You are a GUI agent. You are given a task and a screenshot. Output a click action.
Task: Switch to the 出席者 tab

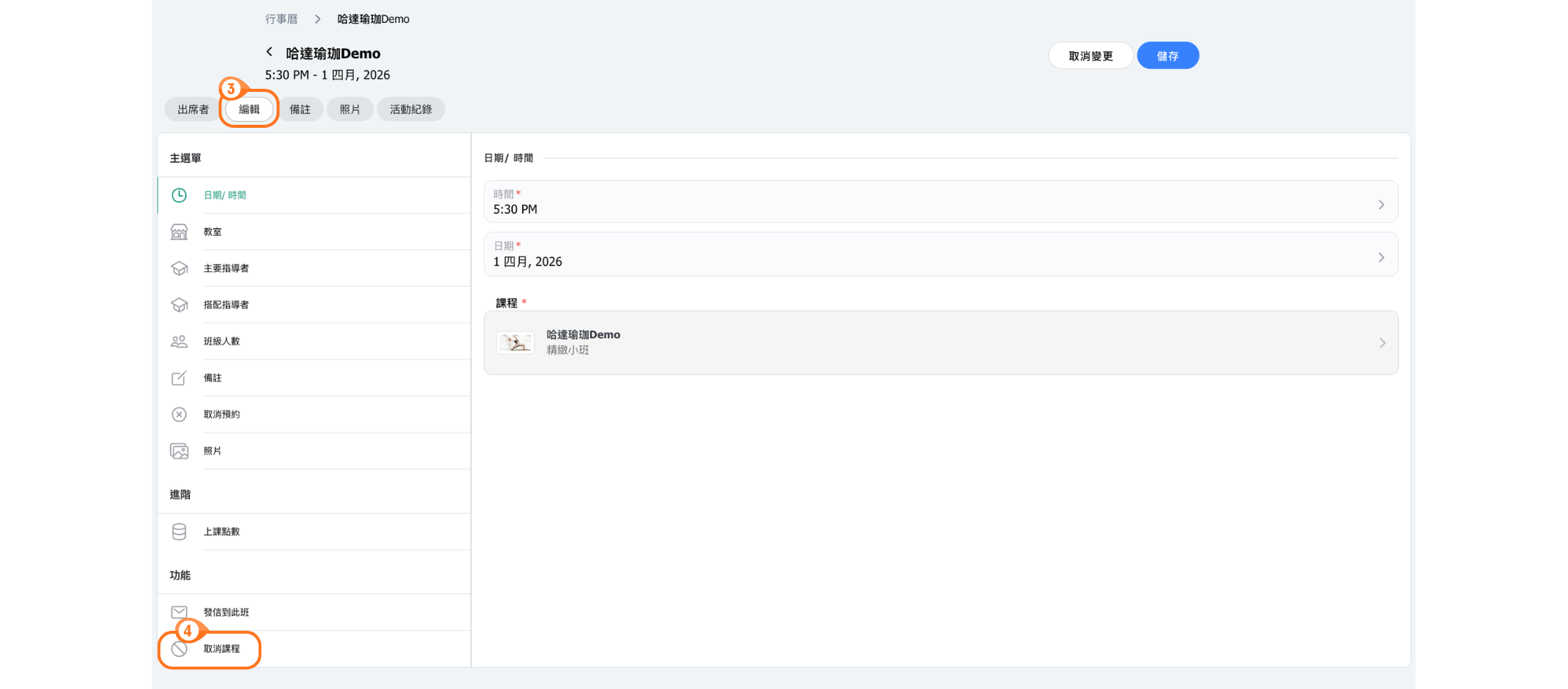coord(193,109)
